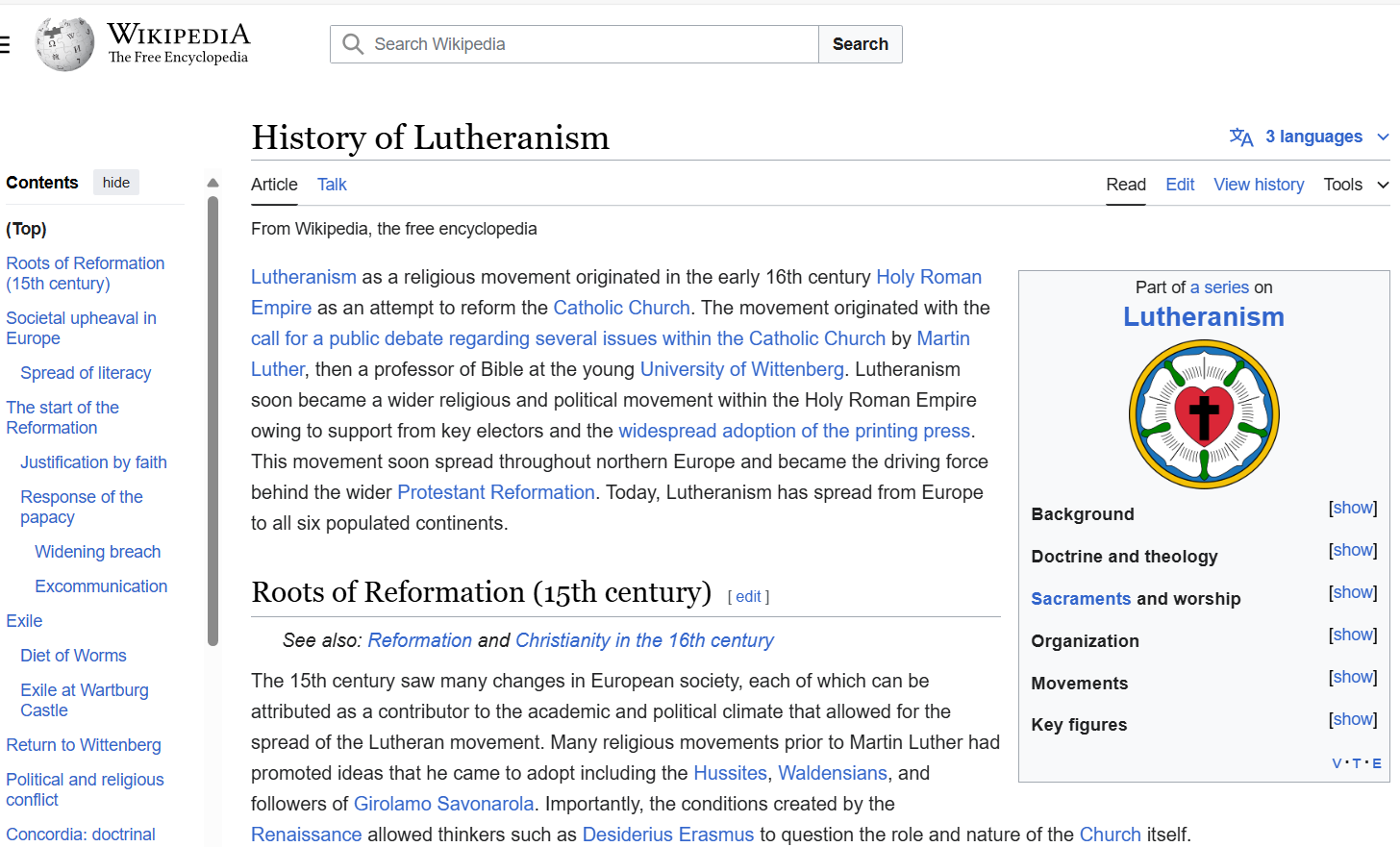Show the Doctrine and theology section
Screen dimensions: 1400x847
(1353, 550)
